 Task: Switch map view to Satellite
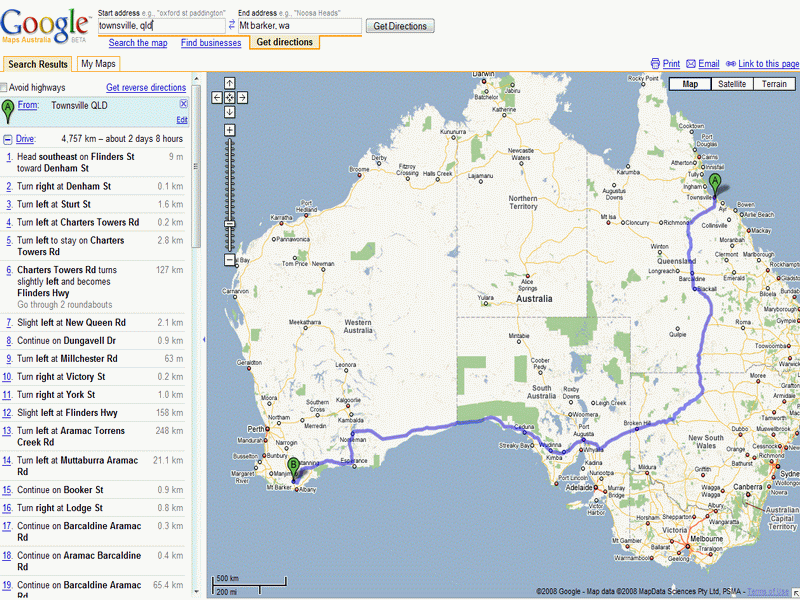732,84
